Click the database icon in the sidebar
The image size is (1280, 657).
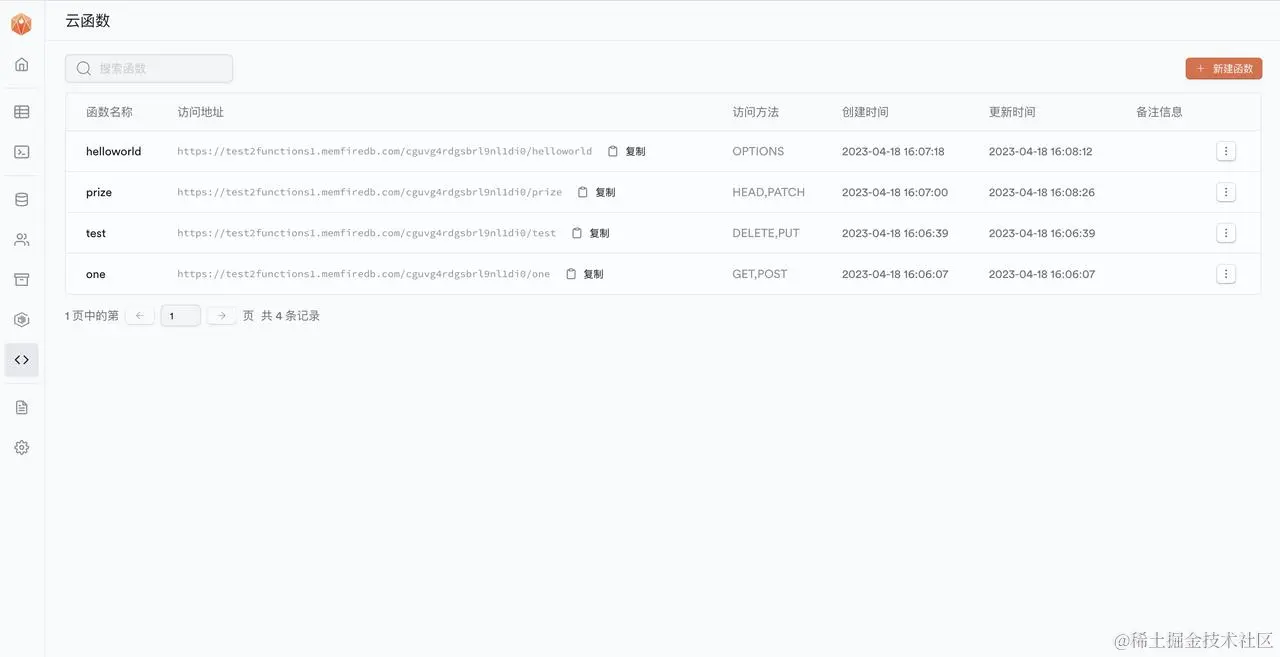tap(21, 198)
